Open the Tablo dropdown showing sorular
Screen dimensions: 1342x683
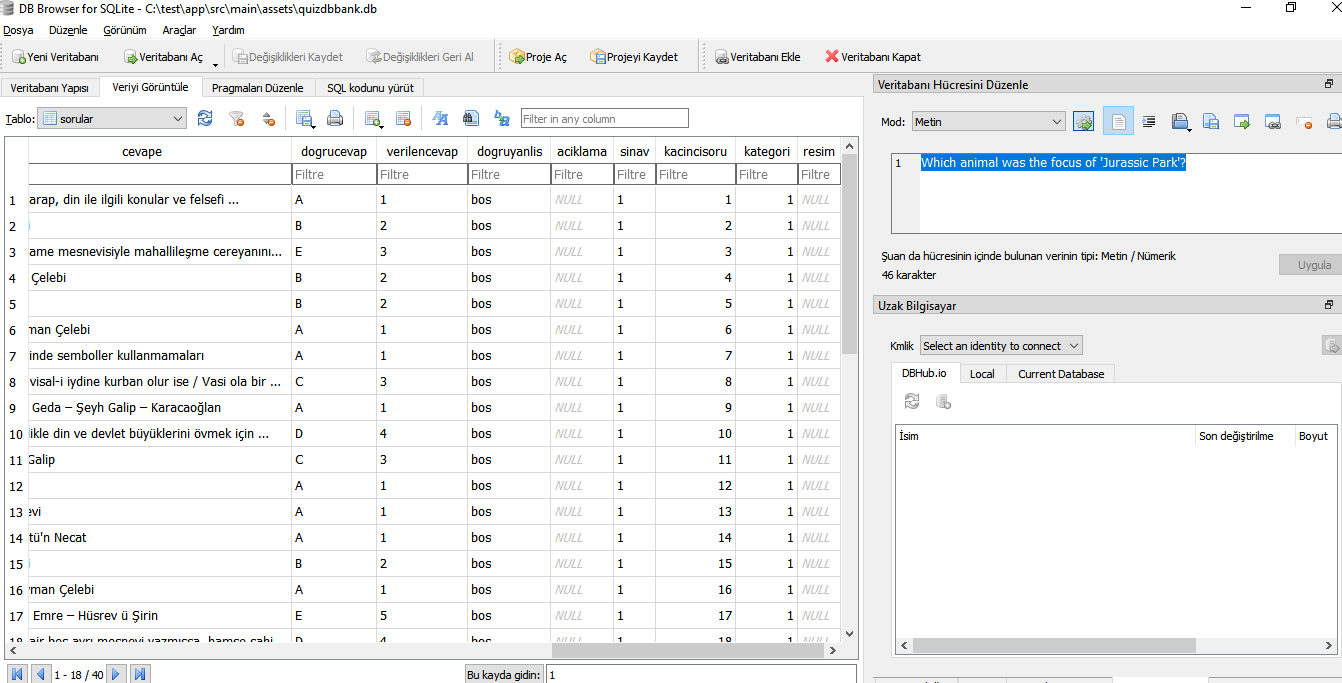point(112,118)
